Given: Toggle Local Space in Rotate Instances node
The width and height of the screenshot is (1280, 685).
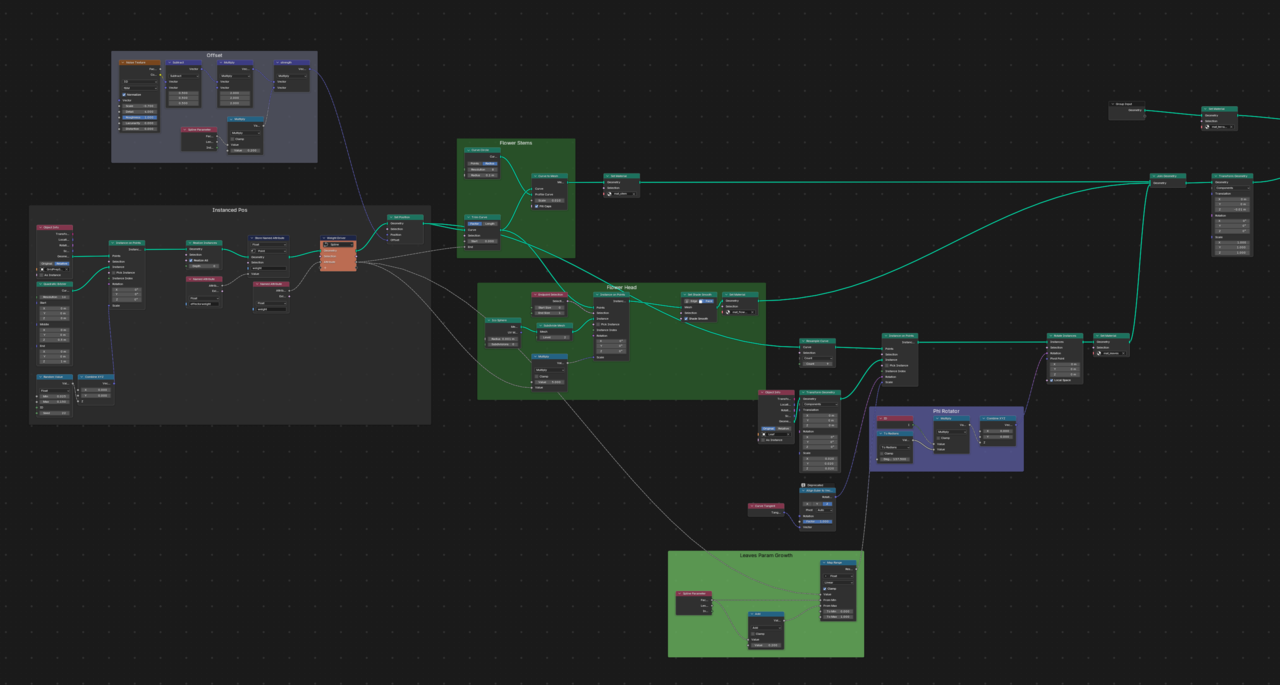Looking at the screenshot, I should point(1052,380).
